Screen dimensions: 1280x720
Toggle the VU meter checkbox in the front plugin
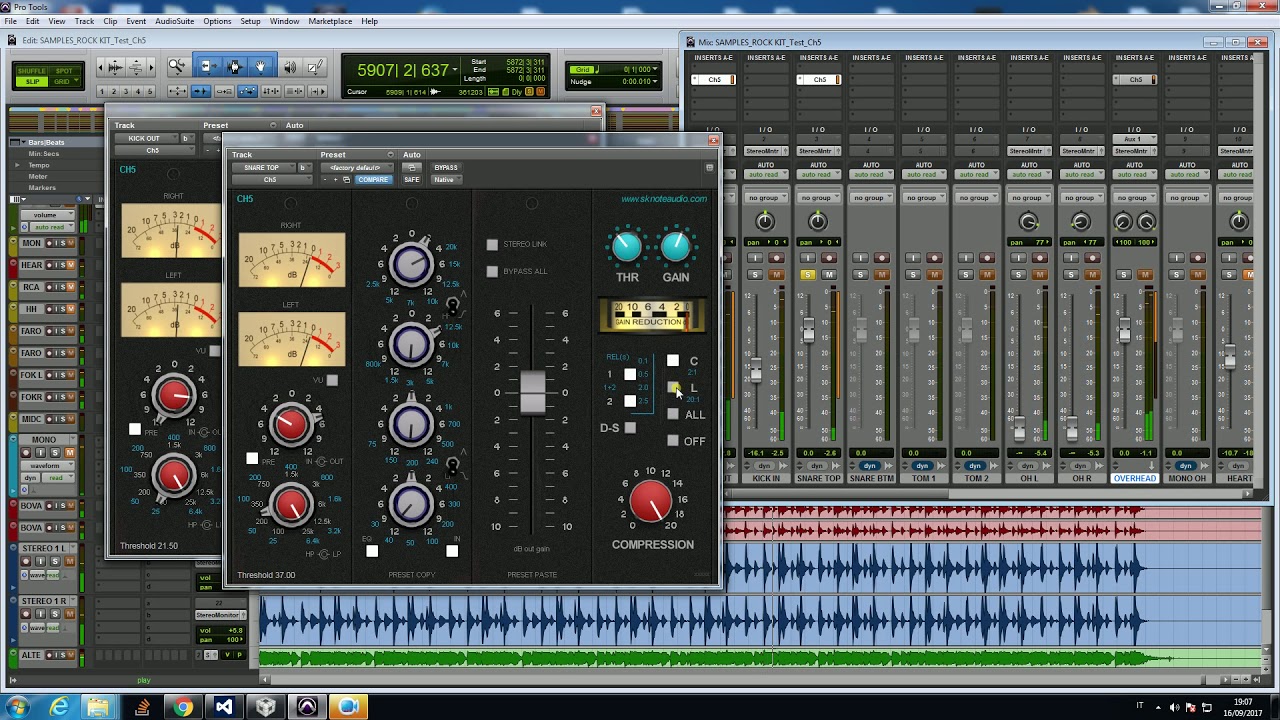coord(332,380)
